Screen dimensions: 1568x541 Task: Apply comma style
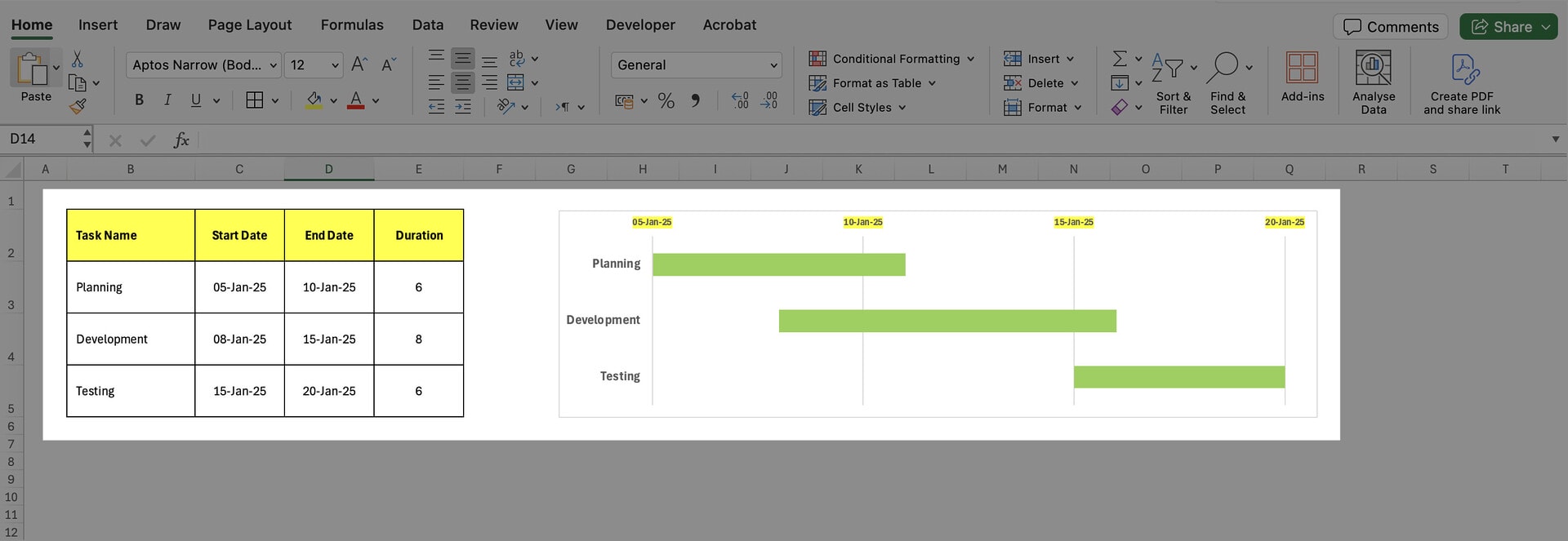tap(696, 100)
